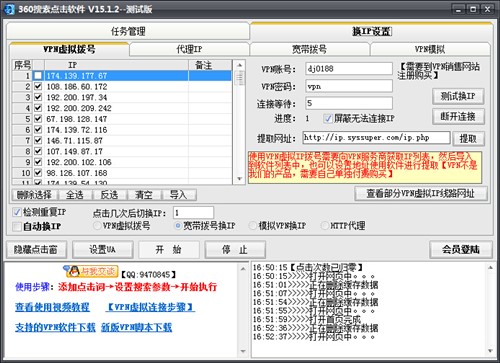
Task: Click the app icon in title bar
Action: [x=9, y=9]
